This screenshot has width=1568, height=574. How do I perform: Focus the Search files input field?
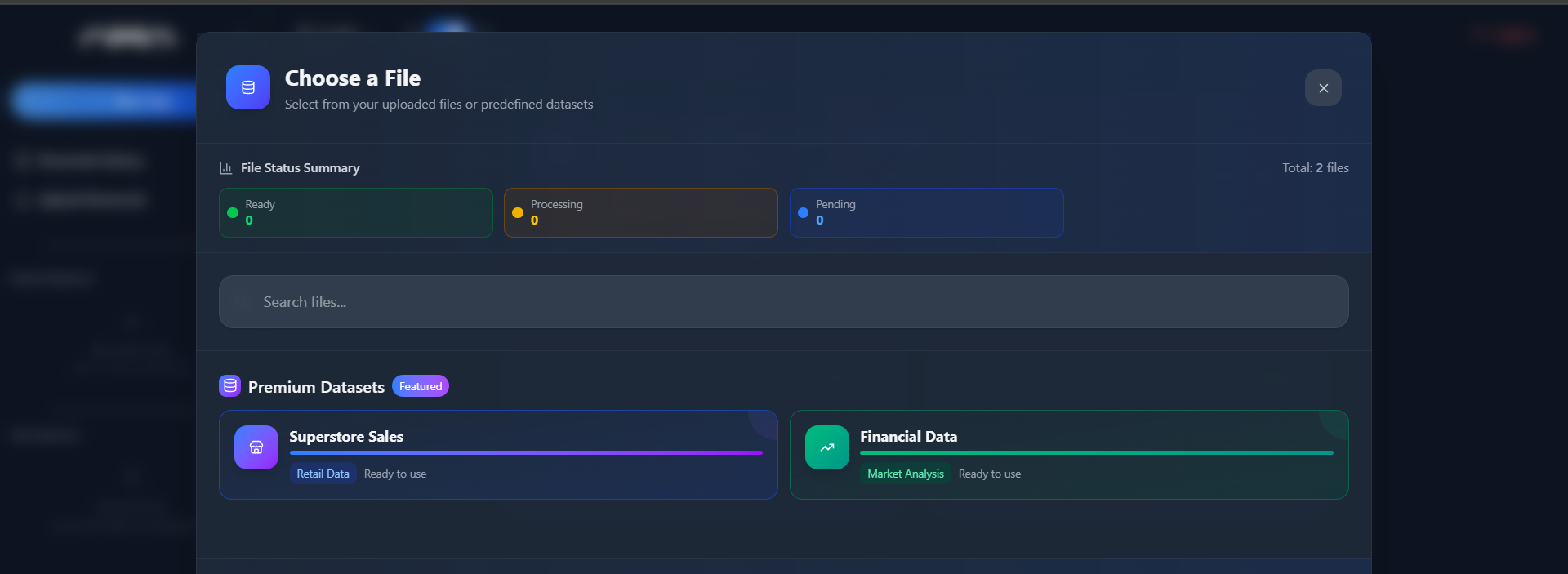(784, 302)
